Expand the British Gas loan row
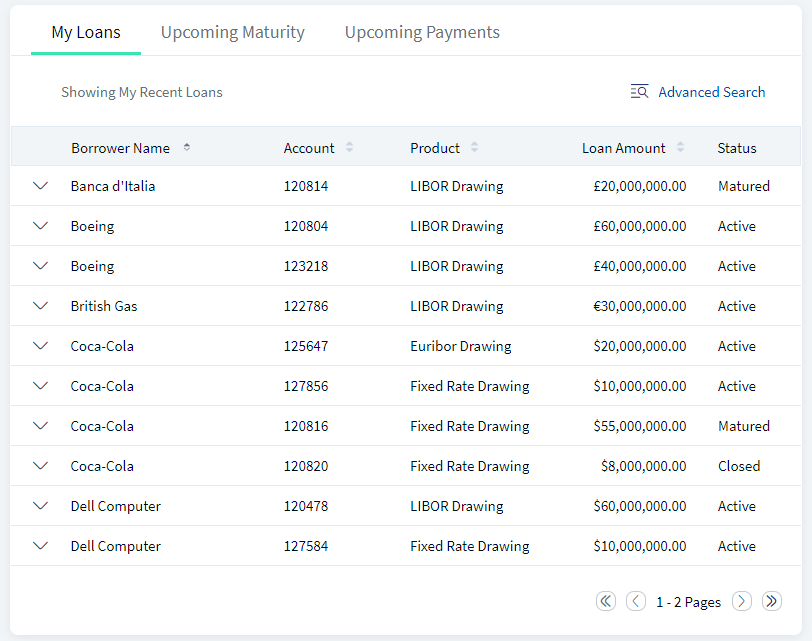The image size is (812, 641). tap(40, 305)
